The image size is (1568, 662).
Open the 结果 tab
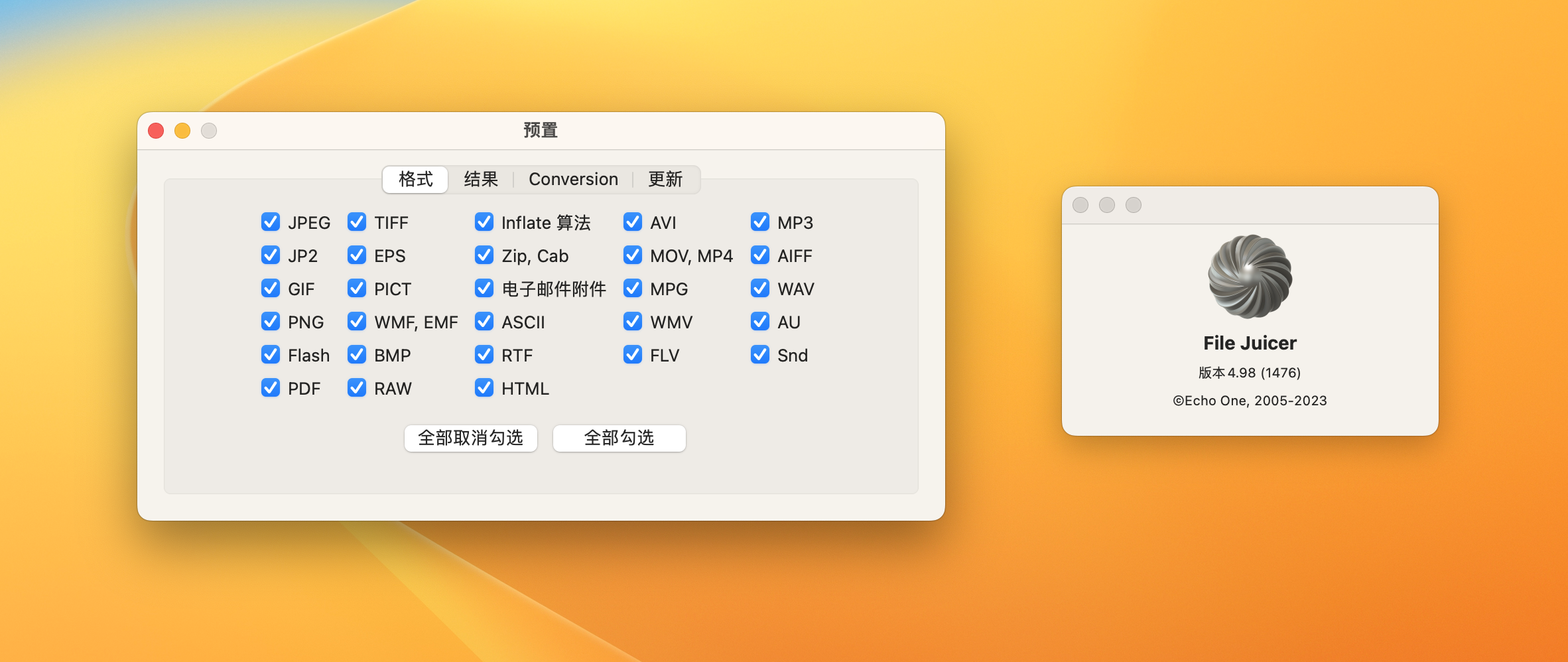pyautogui.click(x=481, y=179)
